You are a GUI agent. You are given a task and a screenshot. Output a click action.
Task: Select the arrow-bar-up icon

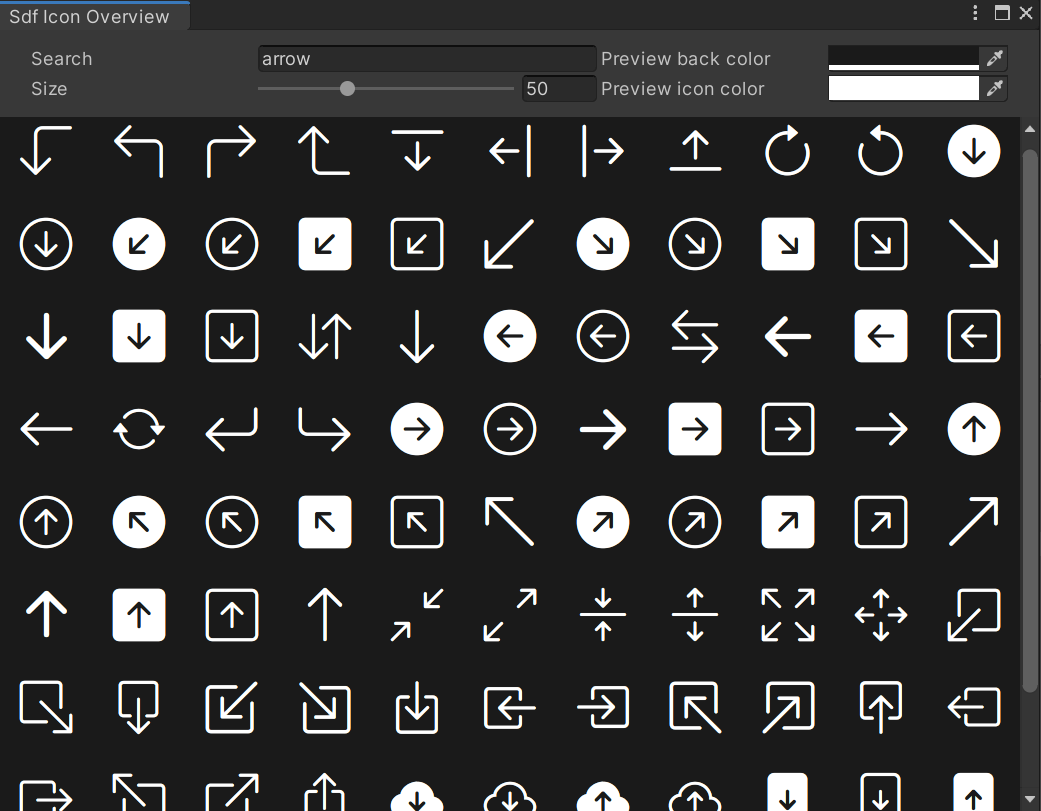click(x=695, y=151)
